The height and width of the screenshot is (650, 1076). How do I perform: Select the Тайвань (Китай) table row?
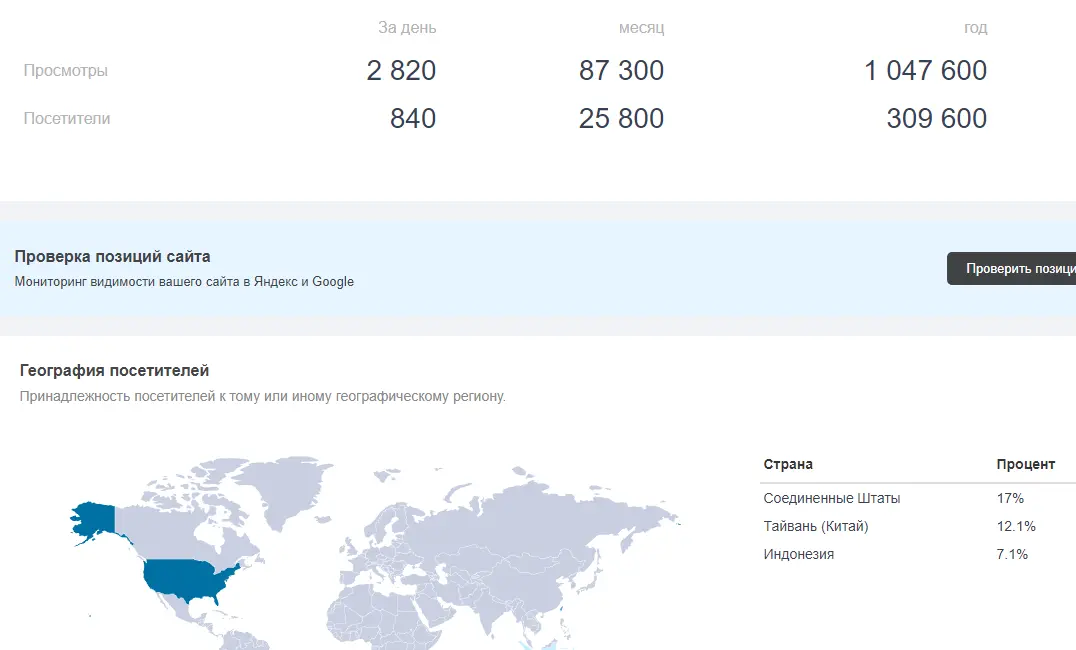[x=917, y=526]
